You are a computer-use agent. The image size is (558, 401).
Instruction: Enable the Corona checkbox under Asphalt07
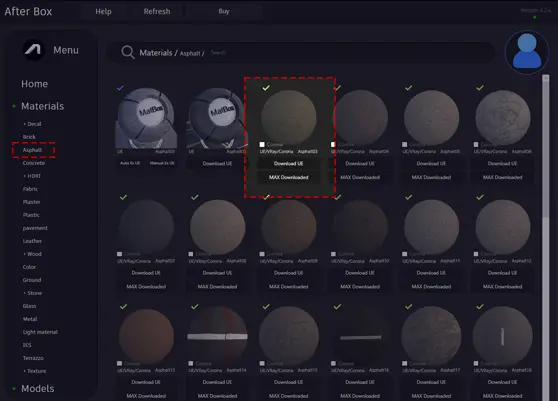coord(120,254)
